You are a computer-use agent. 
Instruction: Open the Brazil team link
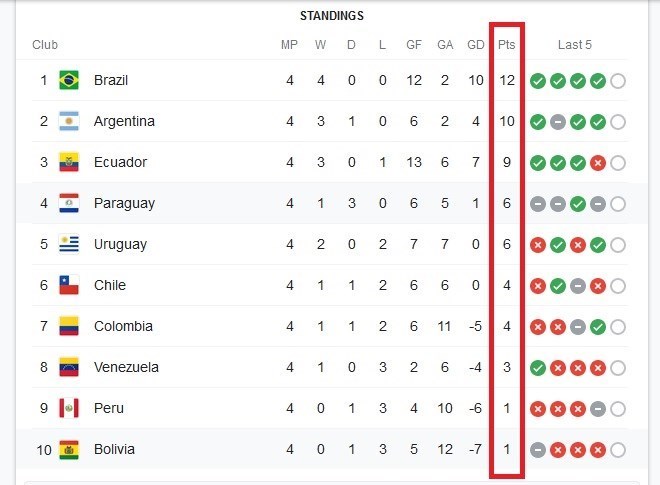tap(111, 80)
